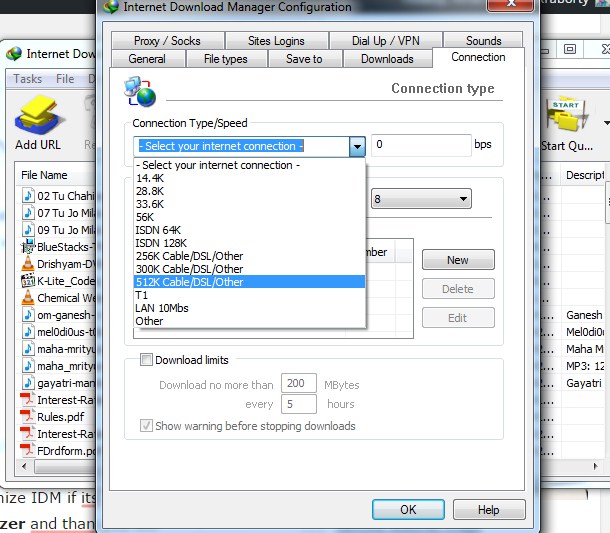
Task: Open the Save to tab
Action: pos(304,59)
